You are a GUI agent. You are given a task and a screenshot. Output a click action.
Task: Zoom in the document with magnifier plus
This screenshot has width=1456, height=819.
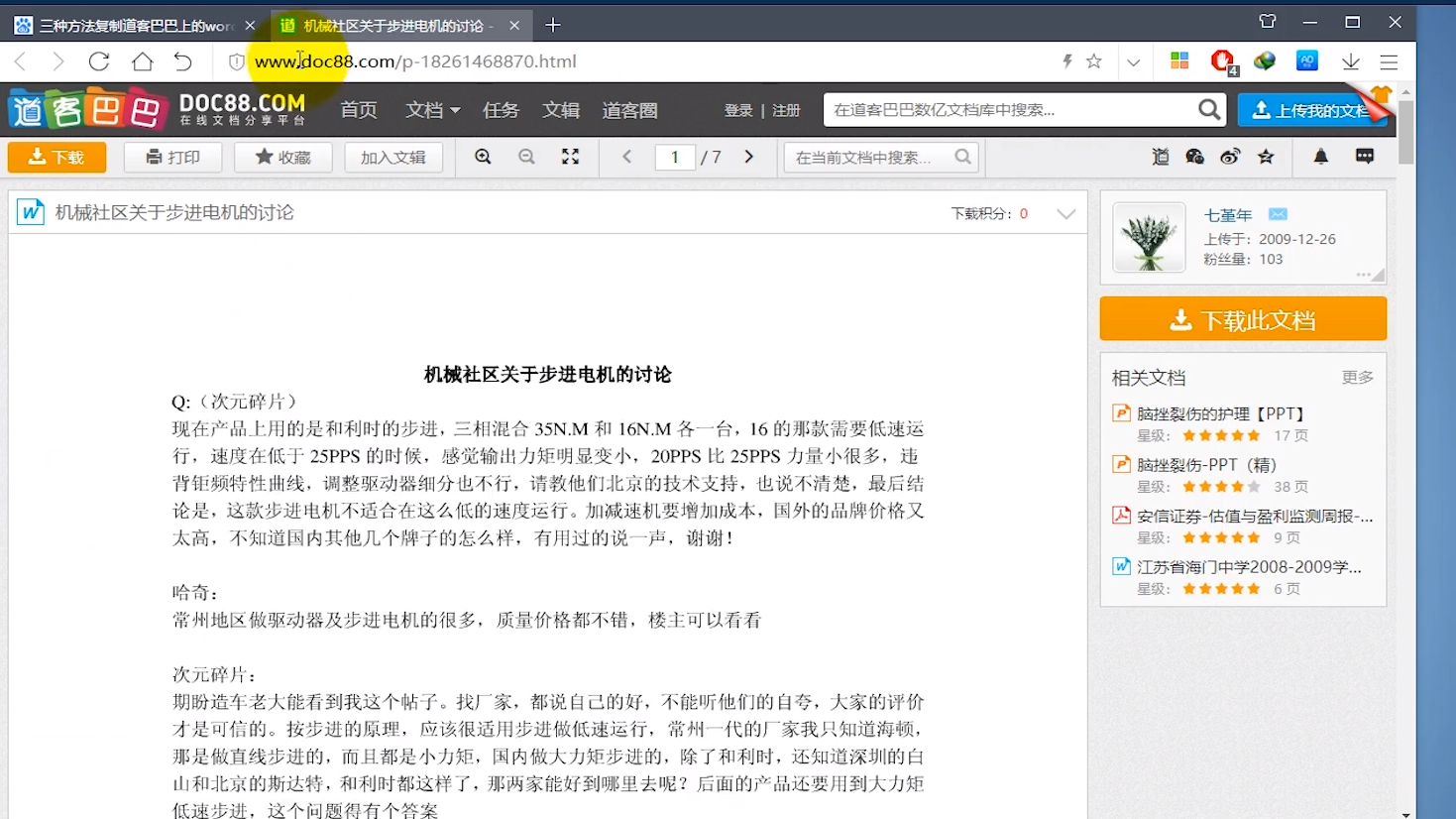click(483, 157)
